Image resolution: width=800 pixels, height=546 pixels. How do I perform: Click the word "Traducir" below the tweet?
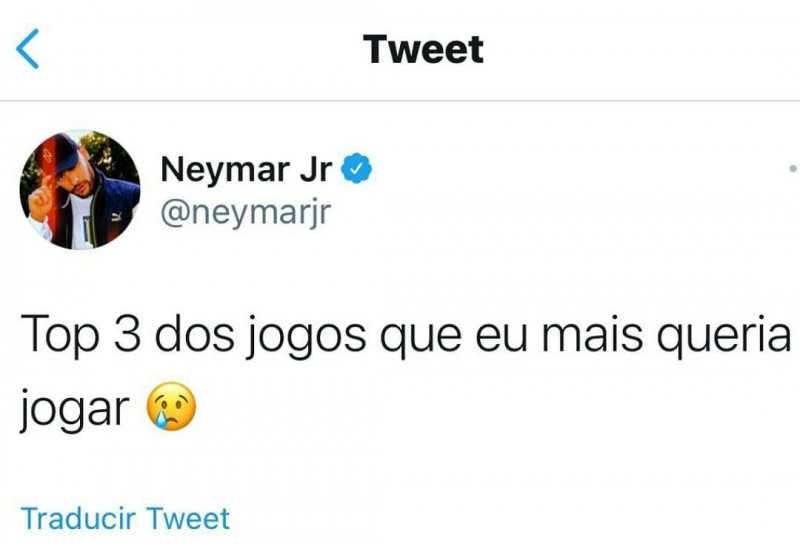(x=79, y=519)
